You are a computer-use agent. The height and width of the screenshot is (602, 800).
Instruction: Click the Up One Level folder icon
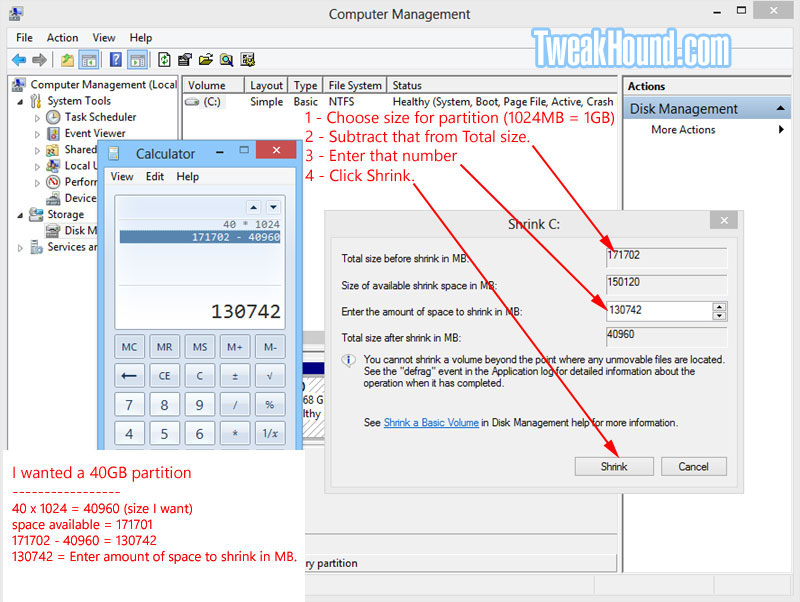[67, 60]
